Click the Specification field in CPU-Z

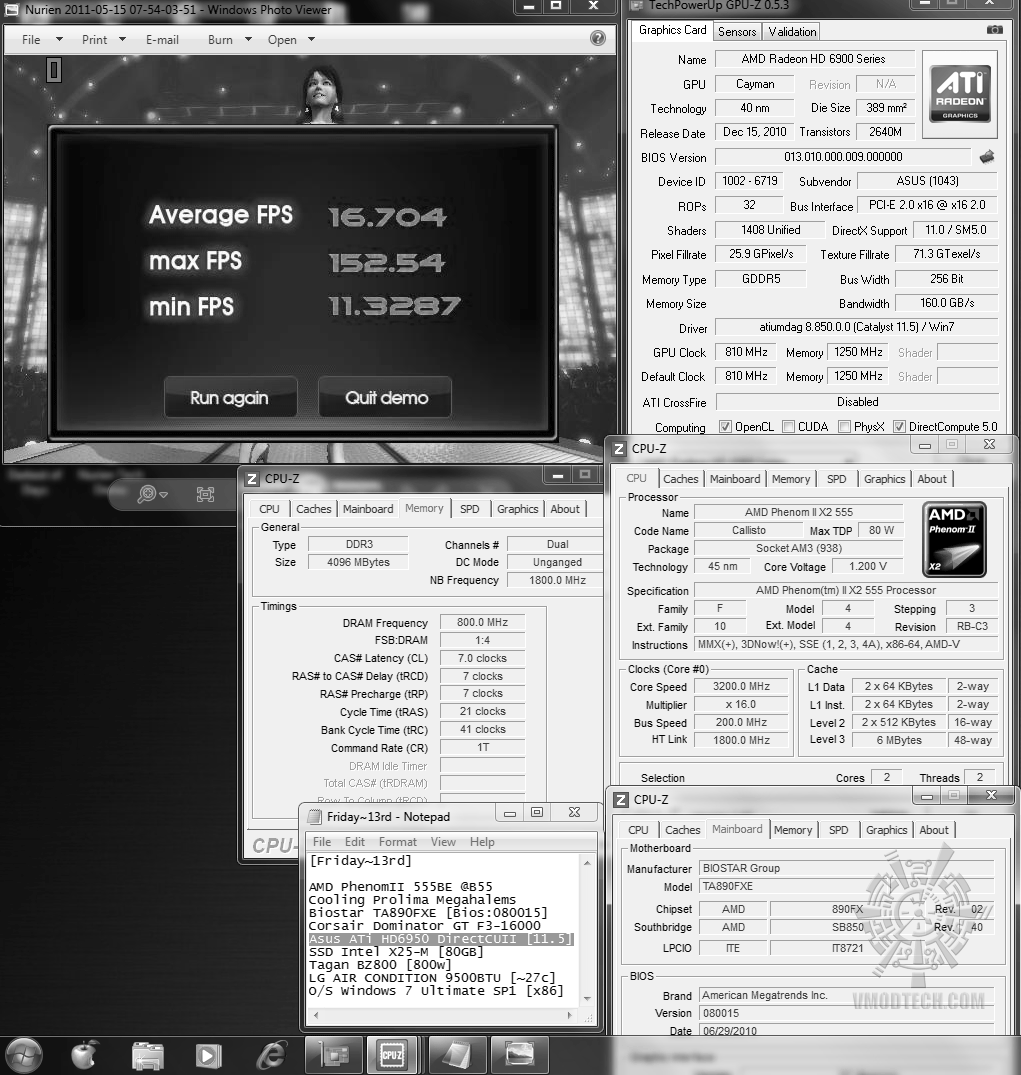[845, 590]
